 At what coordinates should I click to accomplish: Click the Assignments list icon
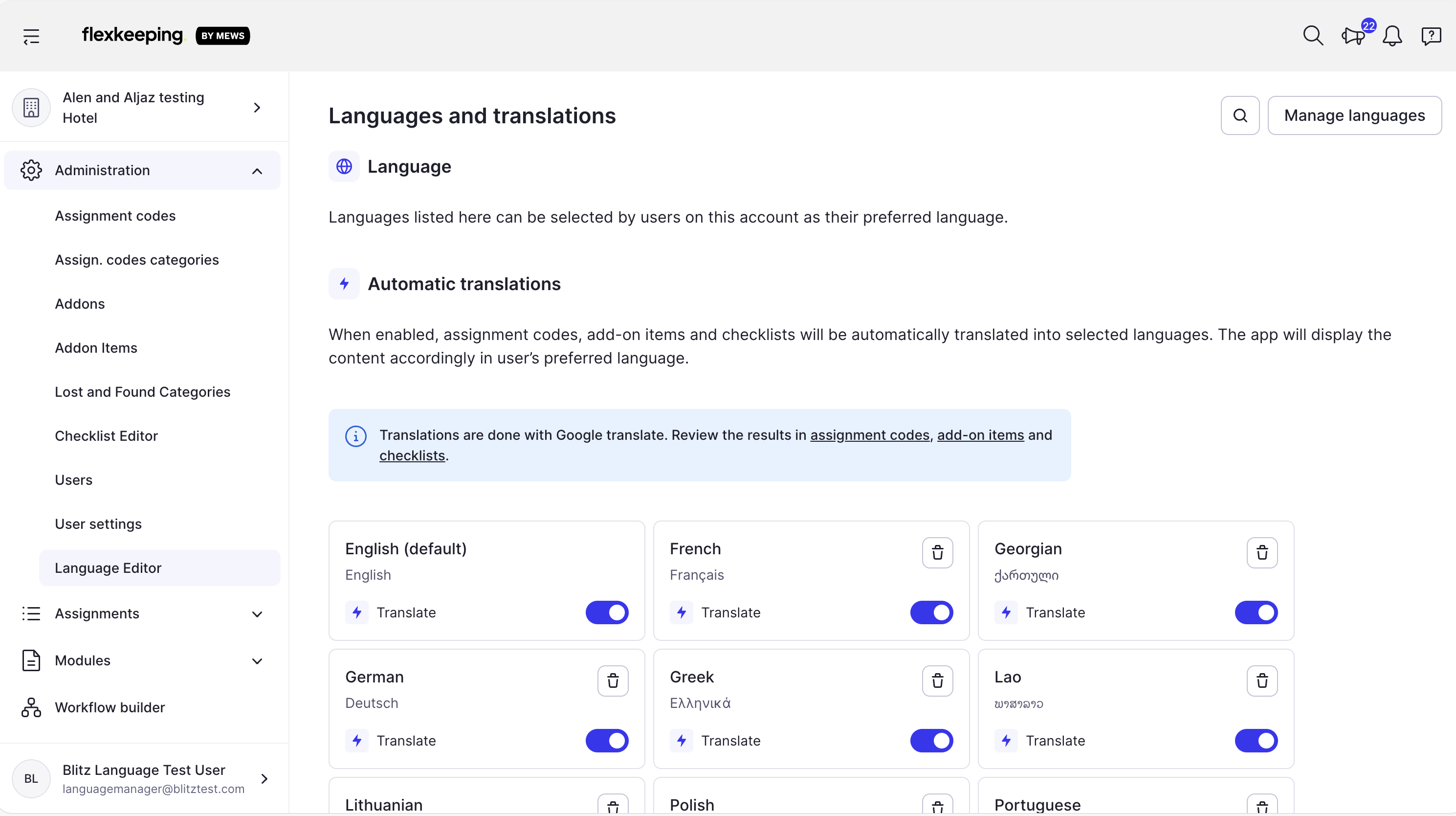pyautogui.click(x=31, y=613)
